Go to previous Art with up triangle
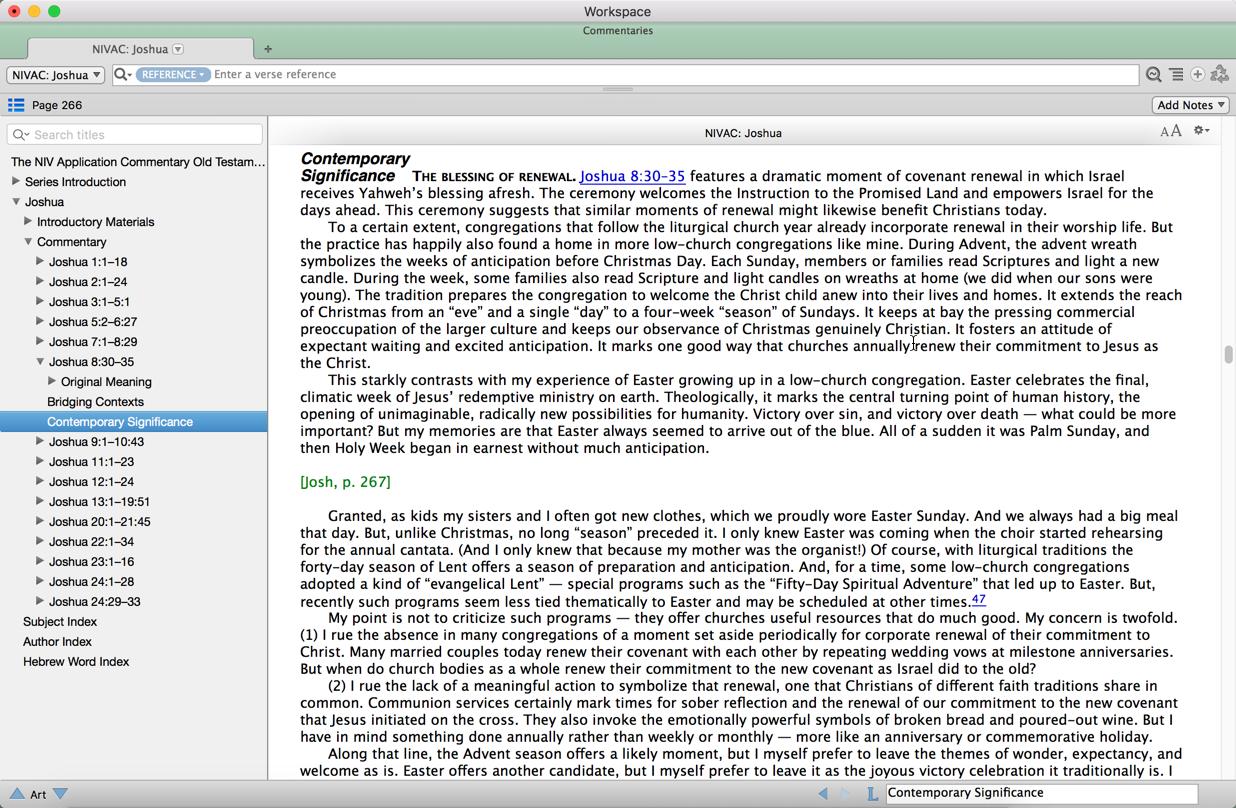 pos(17,794)
